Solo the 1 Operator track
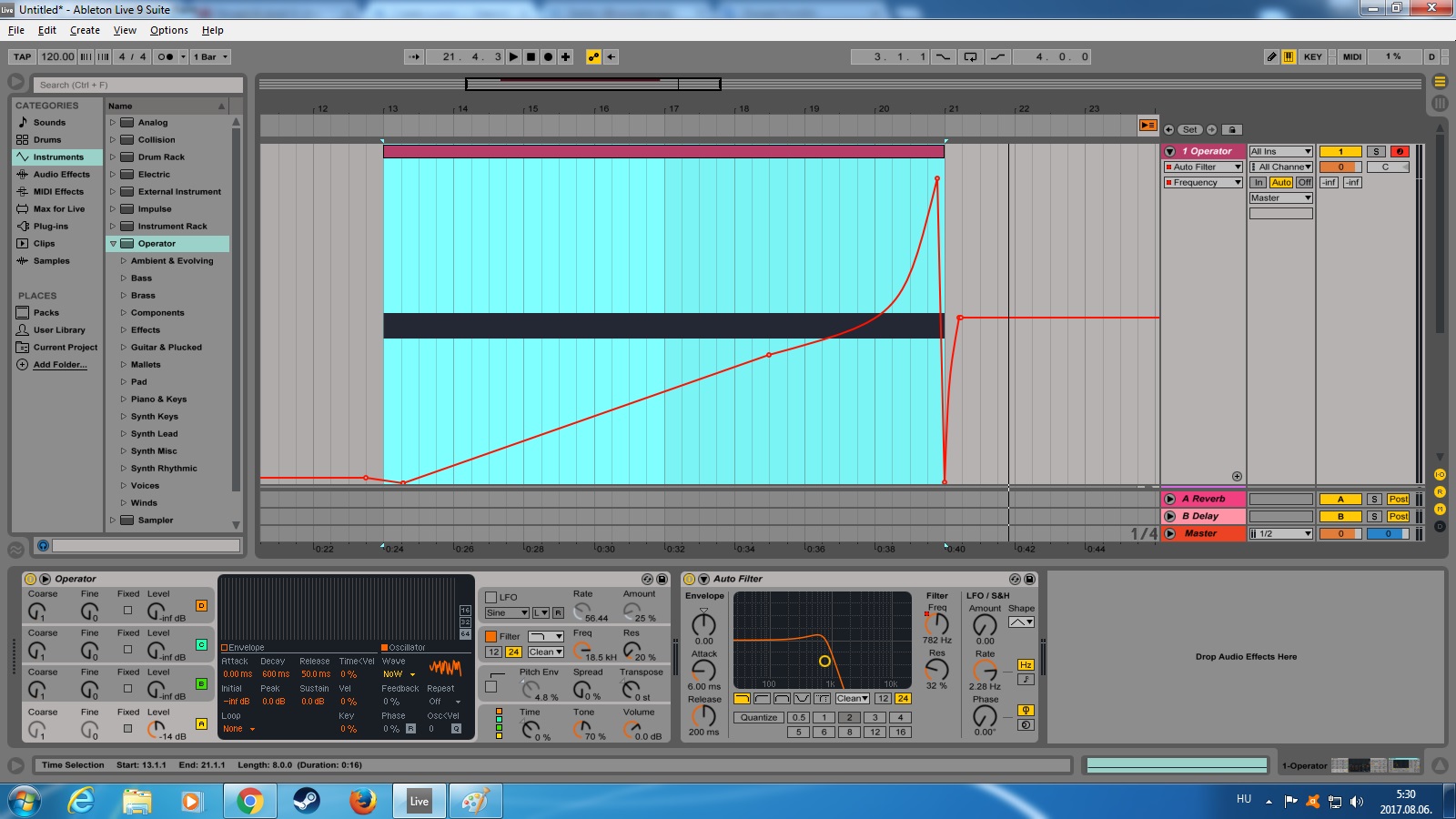Viewport: 1456px width, 819px height. pos(1377,152)
